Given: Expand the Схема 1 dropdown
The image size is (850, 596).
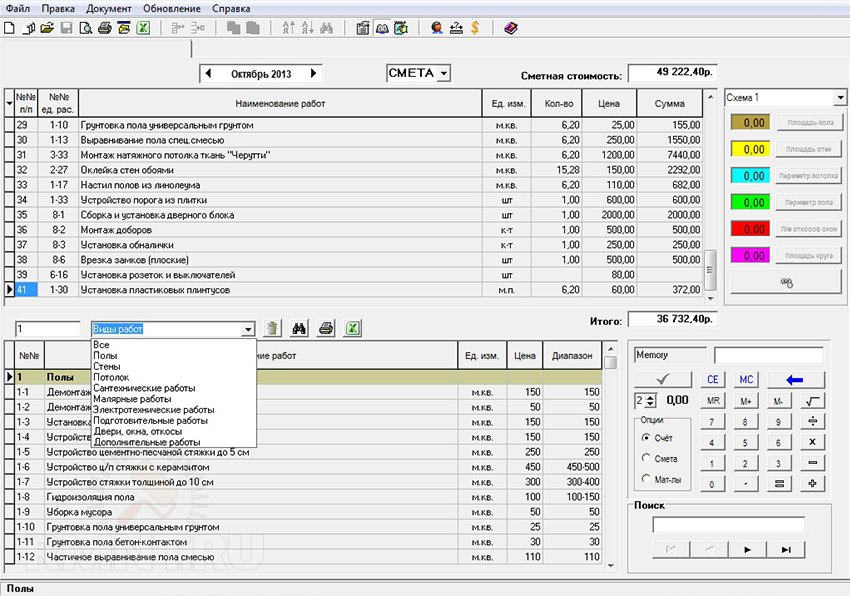Looking at the screenshot, I should 841,98.
